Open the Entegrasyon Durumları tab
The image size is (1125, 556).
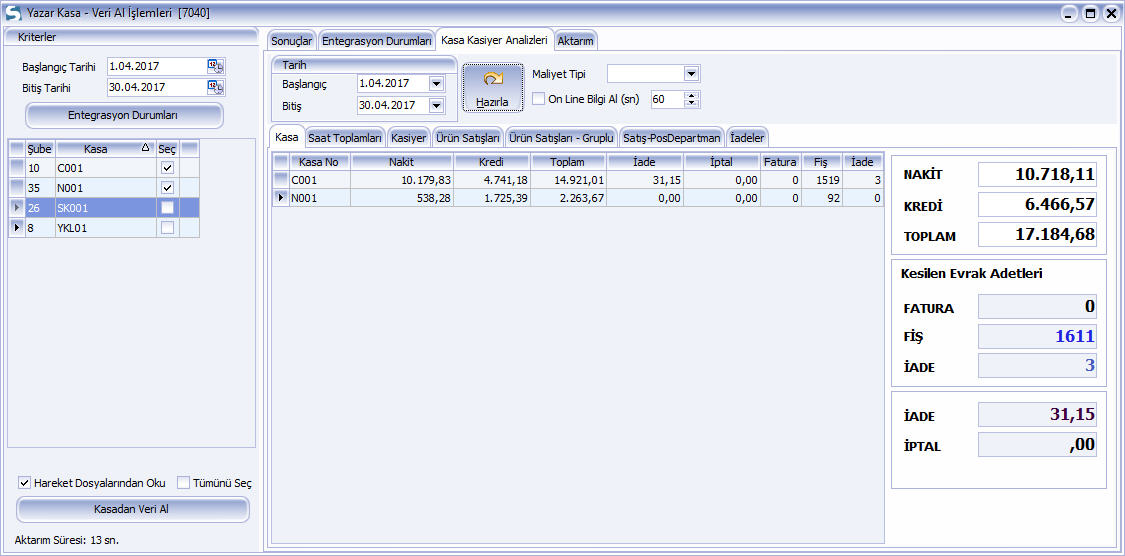tap(376, 40)
